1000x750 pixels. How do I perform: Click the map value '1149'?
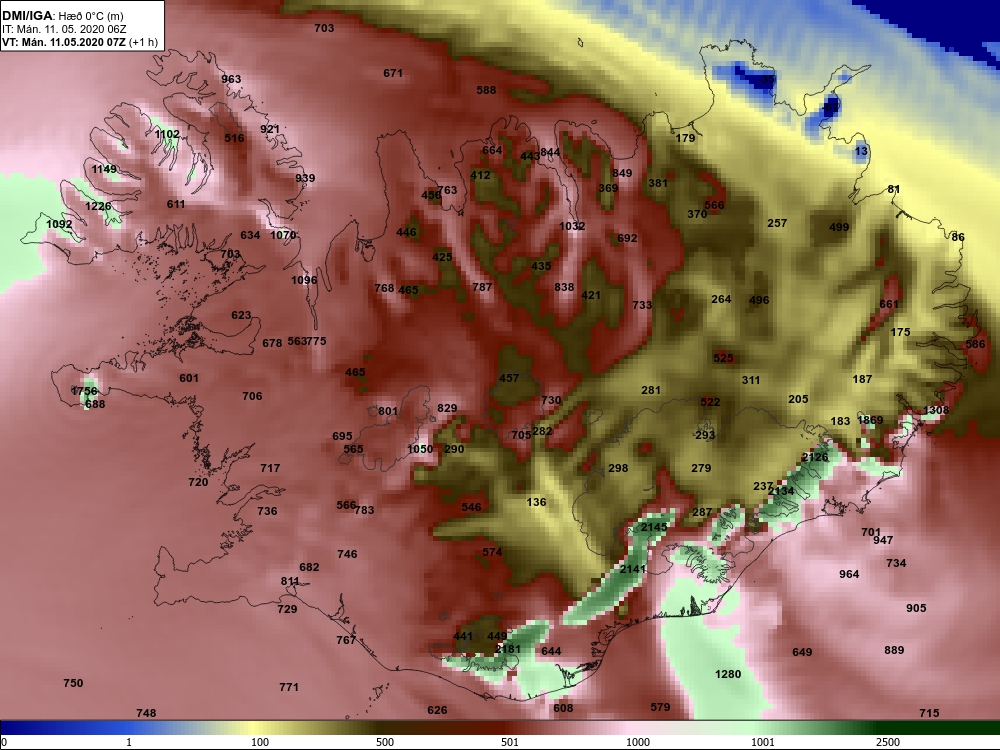104,169
